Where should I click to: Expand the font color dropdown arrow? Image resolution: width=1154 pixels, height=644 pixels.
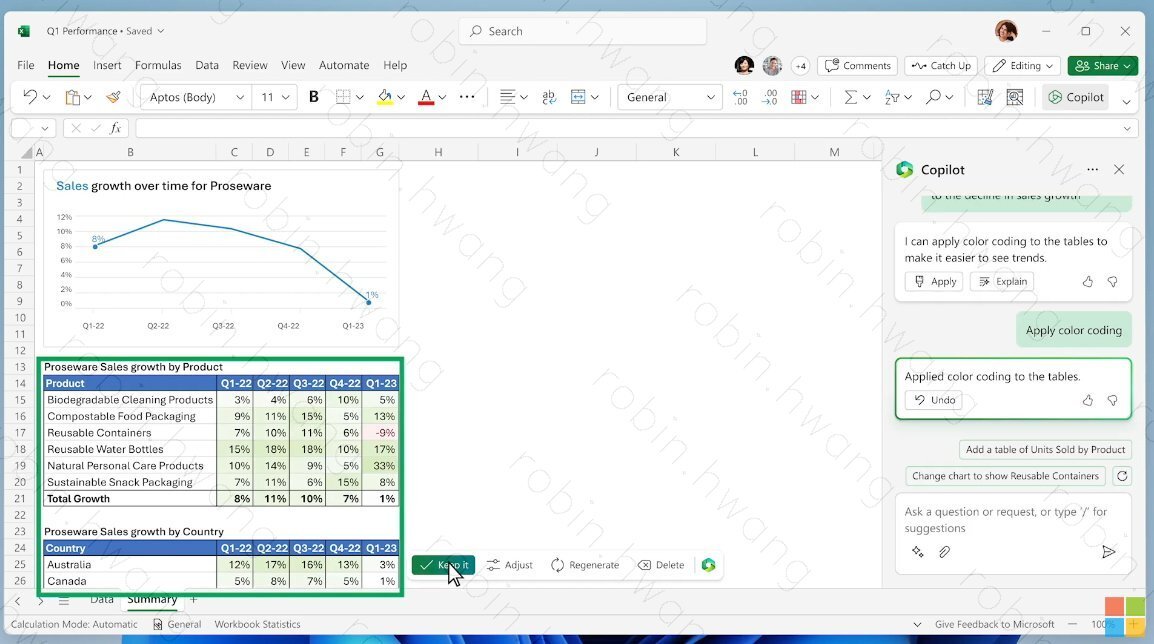coord(442,97)
